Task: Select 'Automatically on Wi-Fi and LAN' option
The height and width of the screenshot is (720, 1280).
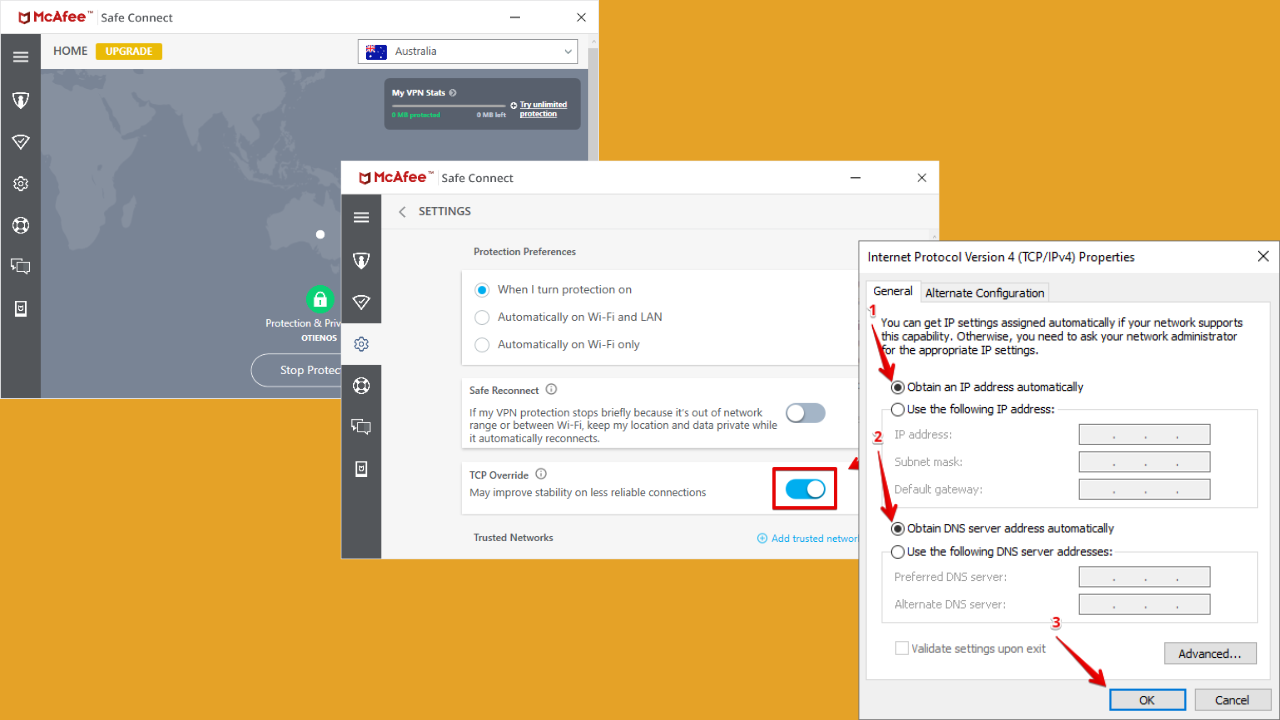Action: [x=481, y=317]
